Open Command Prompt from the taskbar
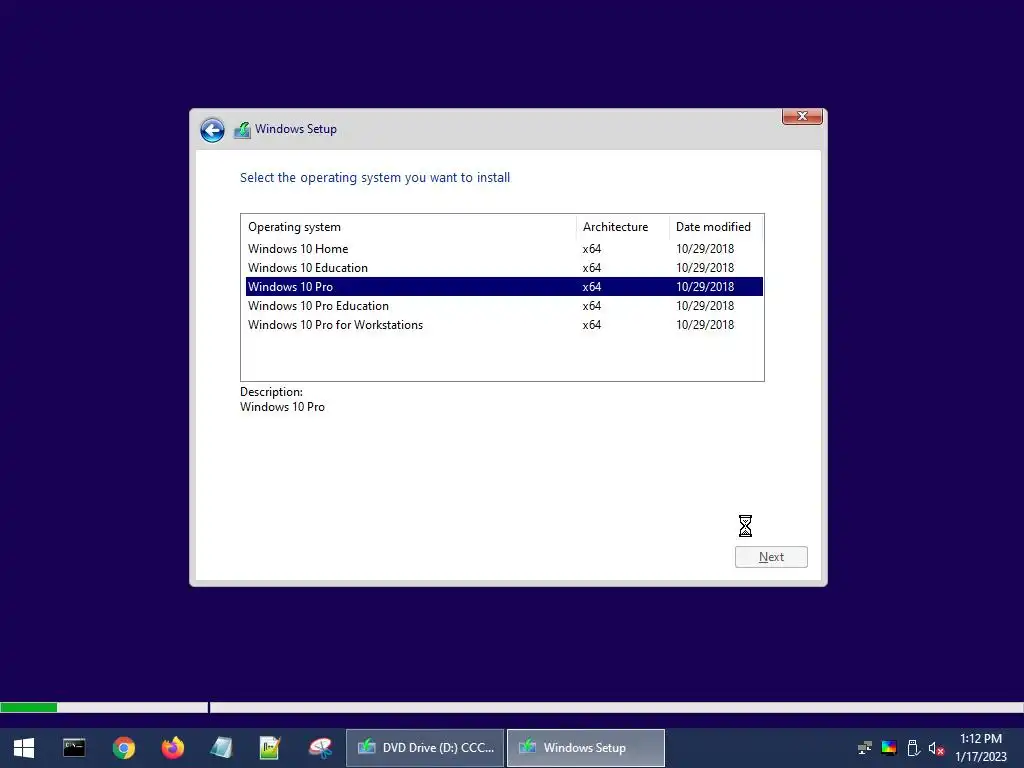The width and height of the screenshot is (1024, 768). (x=74, y=747)
